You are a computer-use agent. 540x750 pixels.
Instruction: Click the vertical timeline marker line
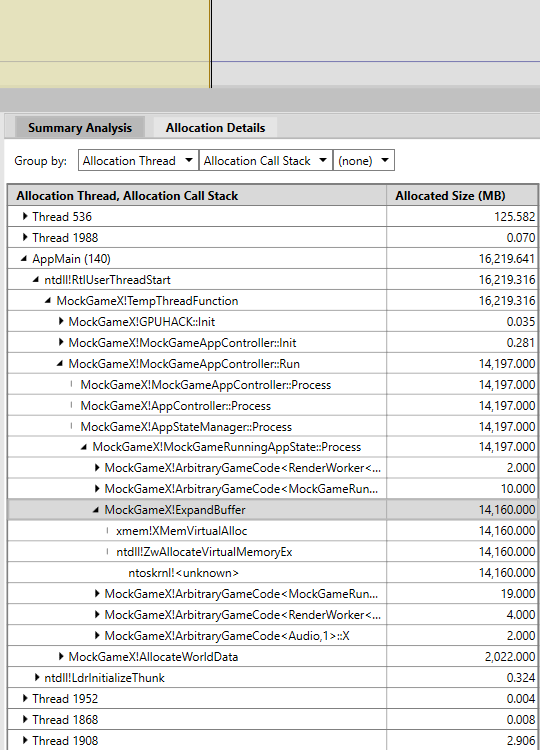(x=210, y=43)
